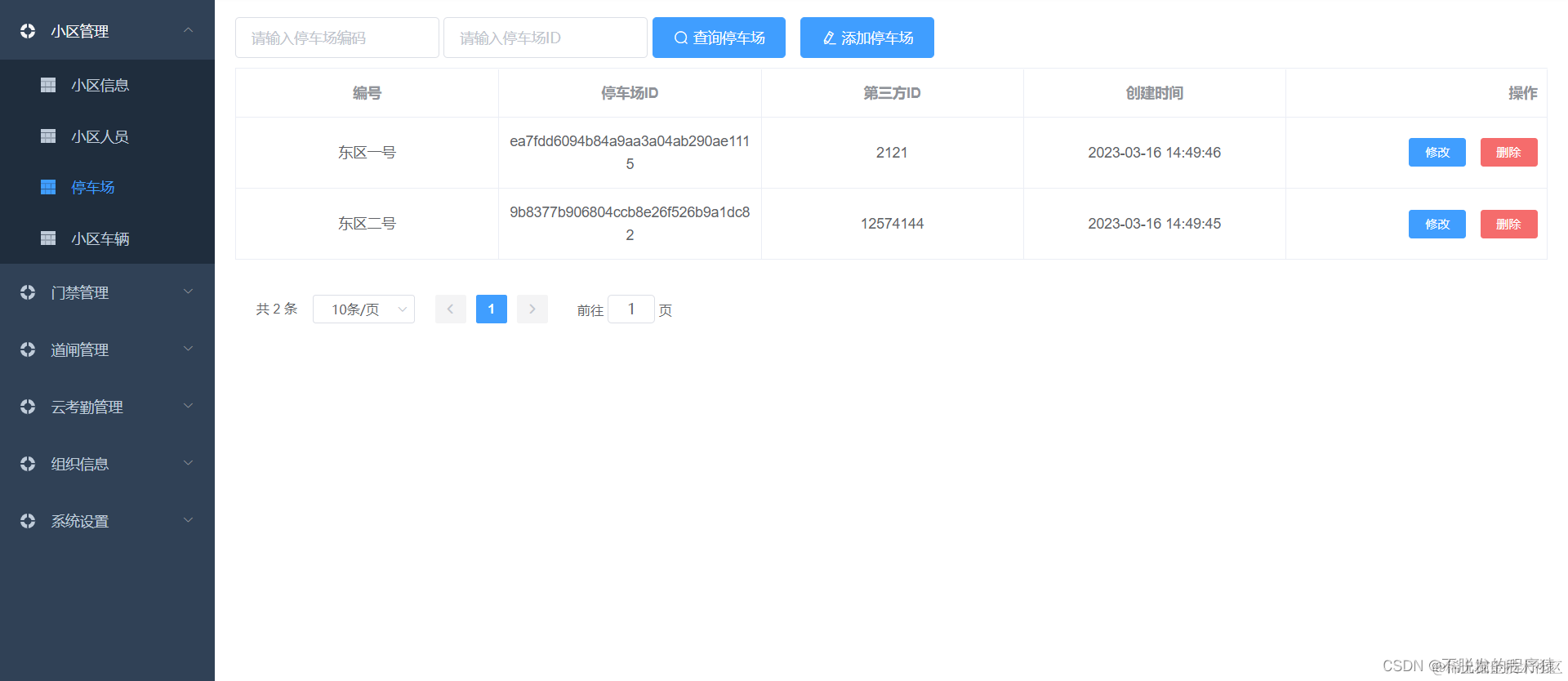Click the search magnifier icon in 查询停车场
The image size is (1568, 681).
click(x=680, y=38)
